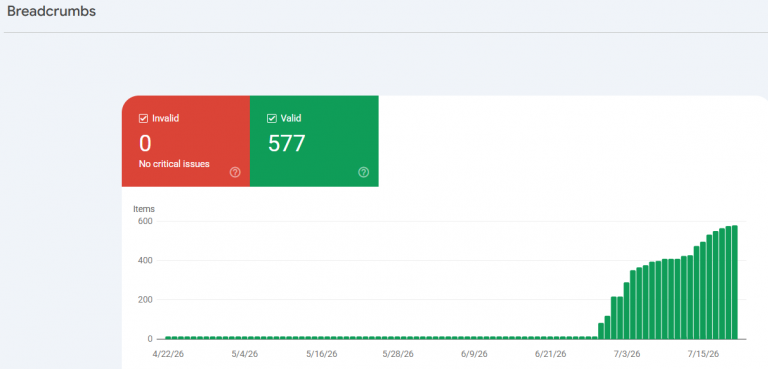
Task: Click the first rising bar before 7/3/26
Action: point(601,331)
